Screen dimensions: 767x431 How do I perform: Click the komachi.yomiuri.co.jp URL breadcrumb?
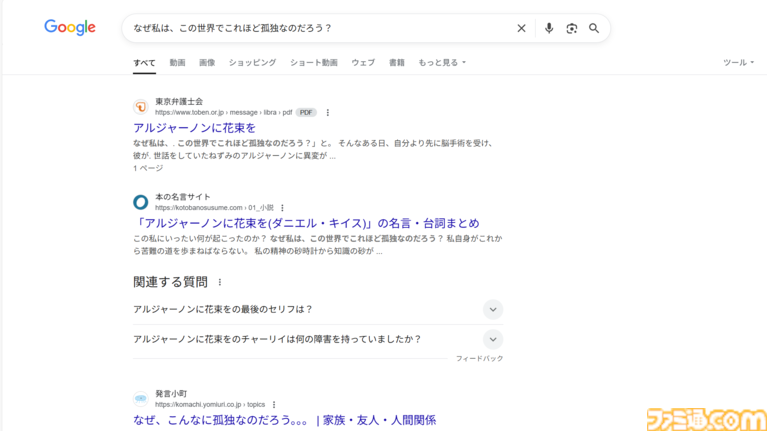coord(210,405)
